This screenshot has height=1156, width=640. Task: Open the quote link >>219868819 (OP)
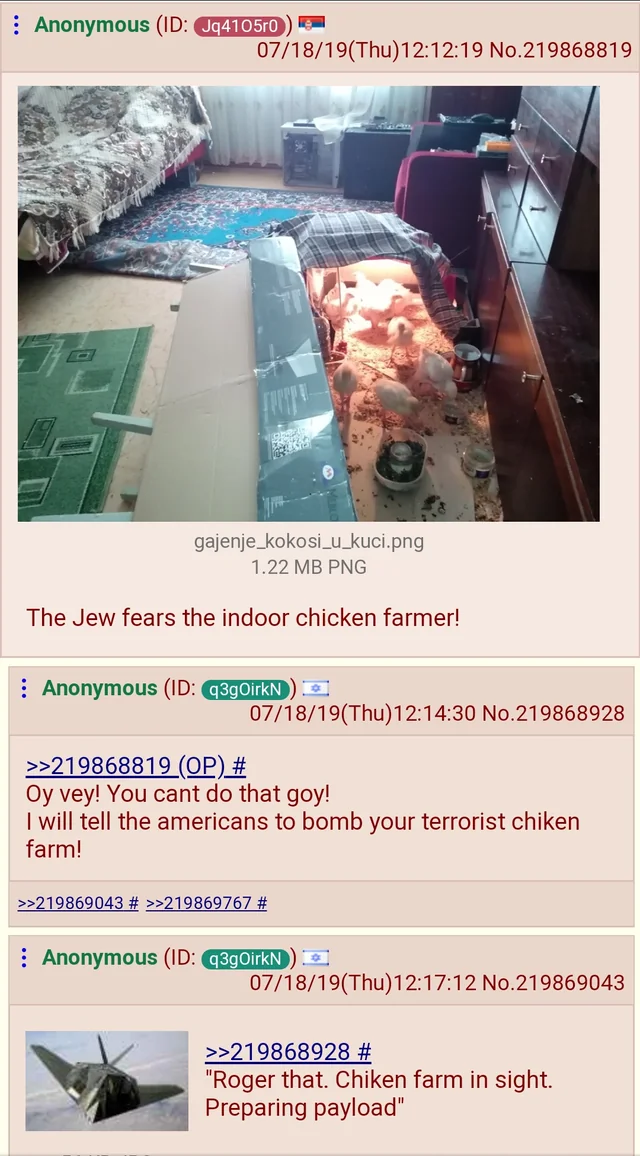136,766
